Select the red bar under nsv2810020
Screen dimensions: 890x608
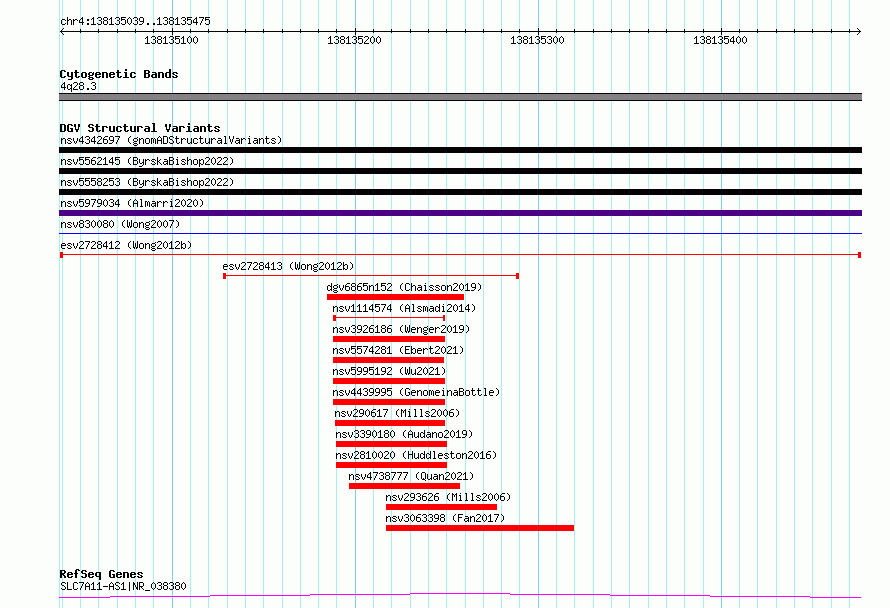(x=391, y=466)
